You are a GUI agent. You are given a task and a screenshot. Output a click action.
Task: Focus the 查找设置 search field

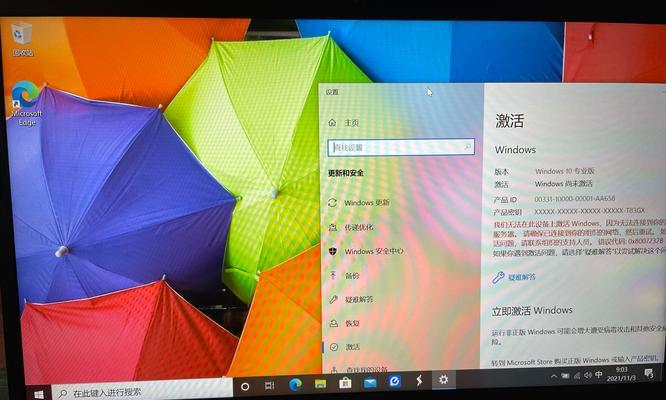tap(401, 147)
